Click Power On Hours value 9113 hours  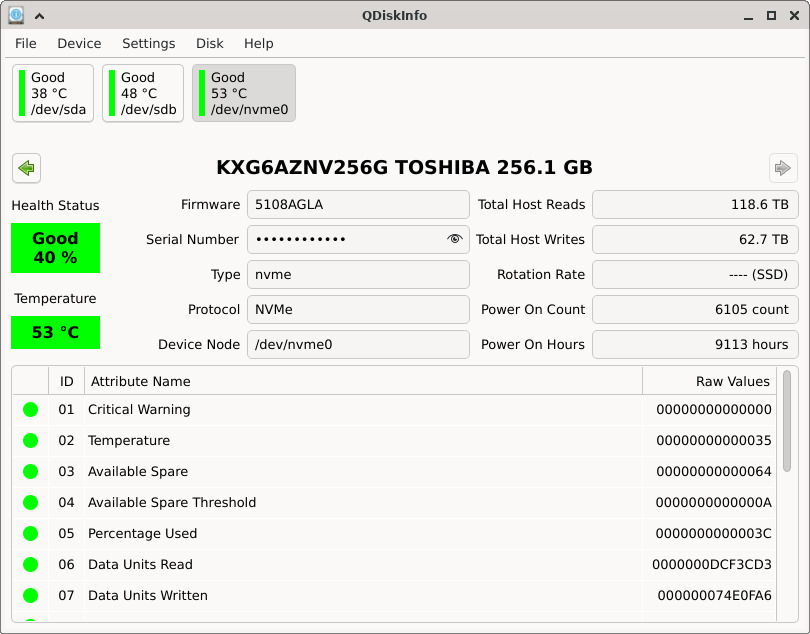[695, 345]
